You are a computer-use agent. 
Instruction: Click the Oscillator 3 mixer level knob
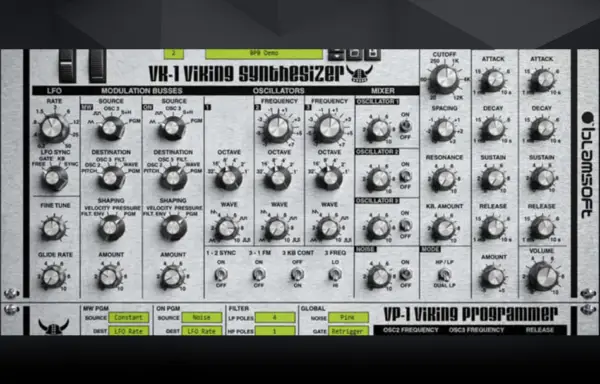tap(380, 228)
